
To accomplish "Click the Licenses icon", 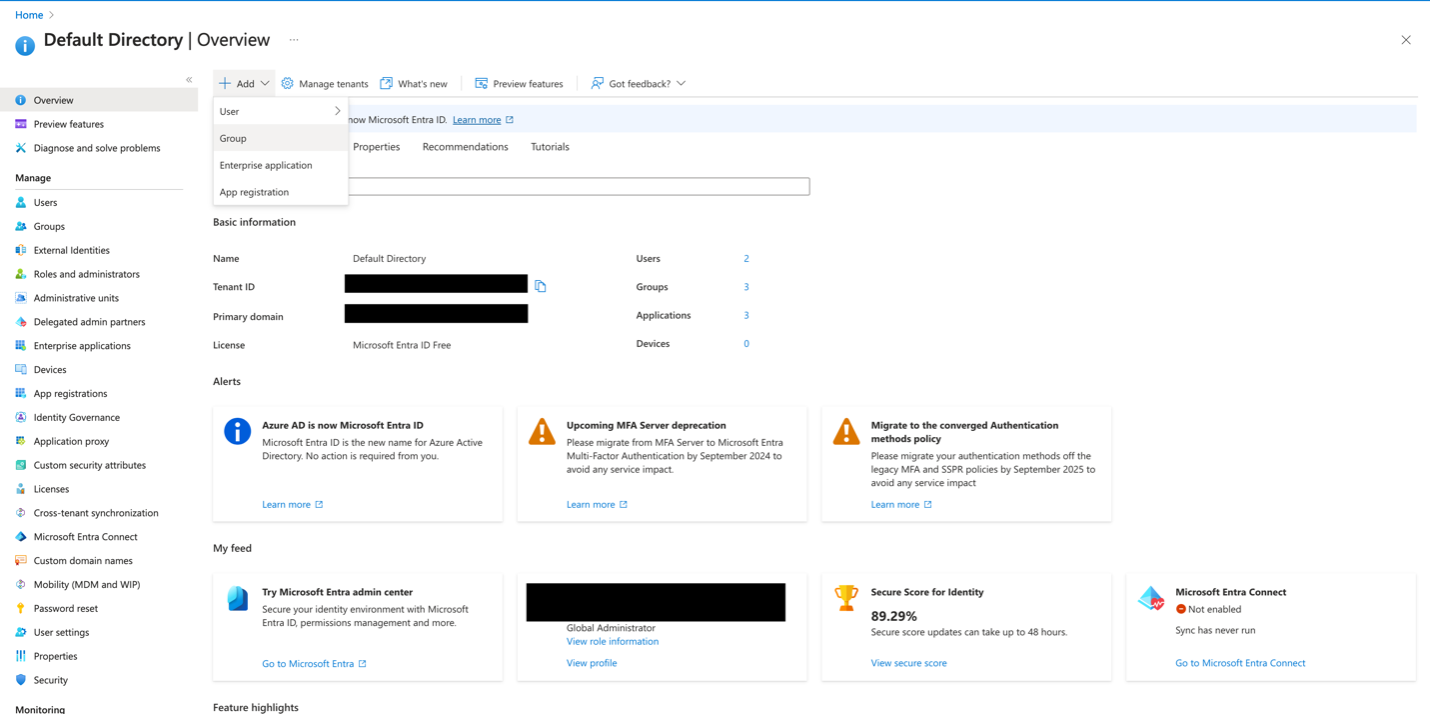I will (x=21, y=489).
